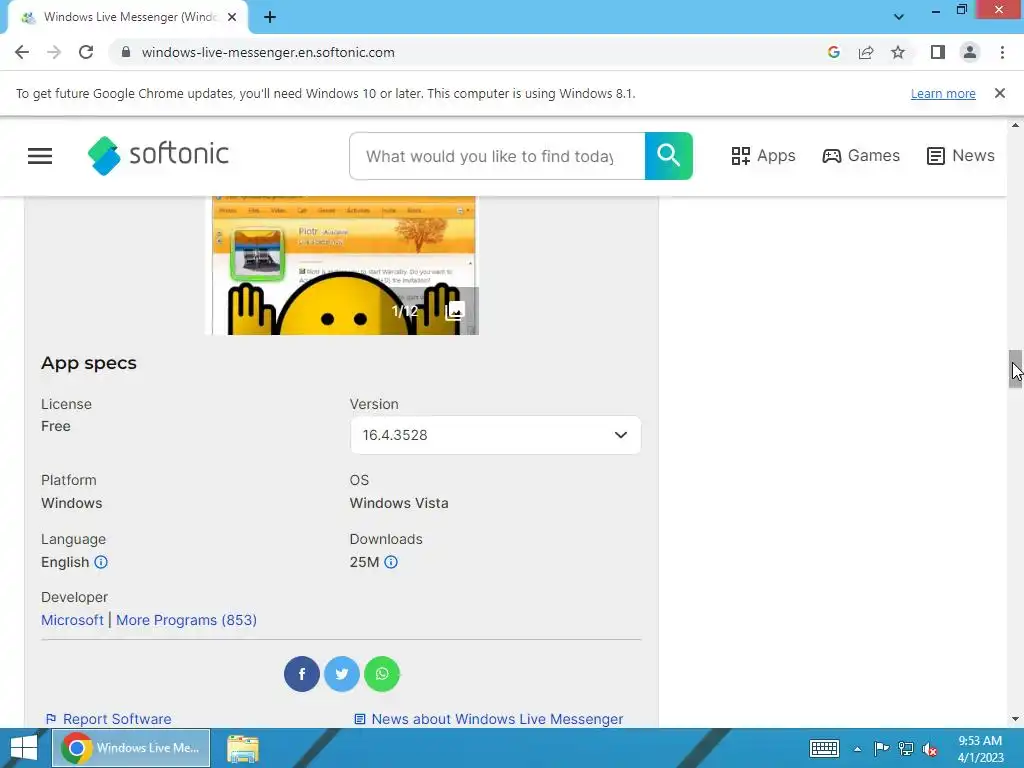Open the screenshot gallery thumbnail
Image resolution: width=1024 pixels, height=768 pixels.
pos(343,265)
